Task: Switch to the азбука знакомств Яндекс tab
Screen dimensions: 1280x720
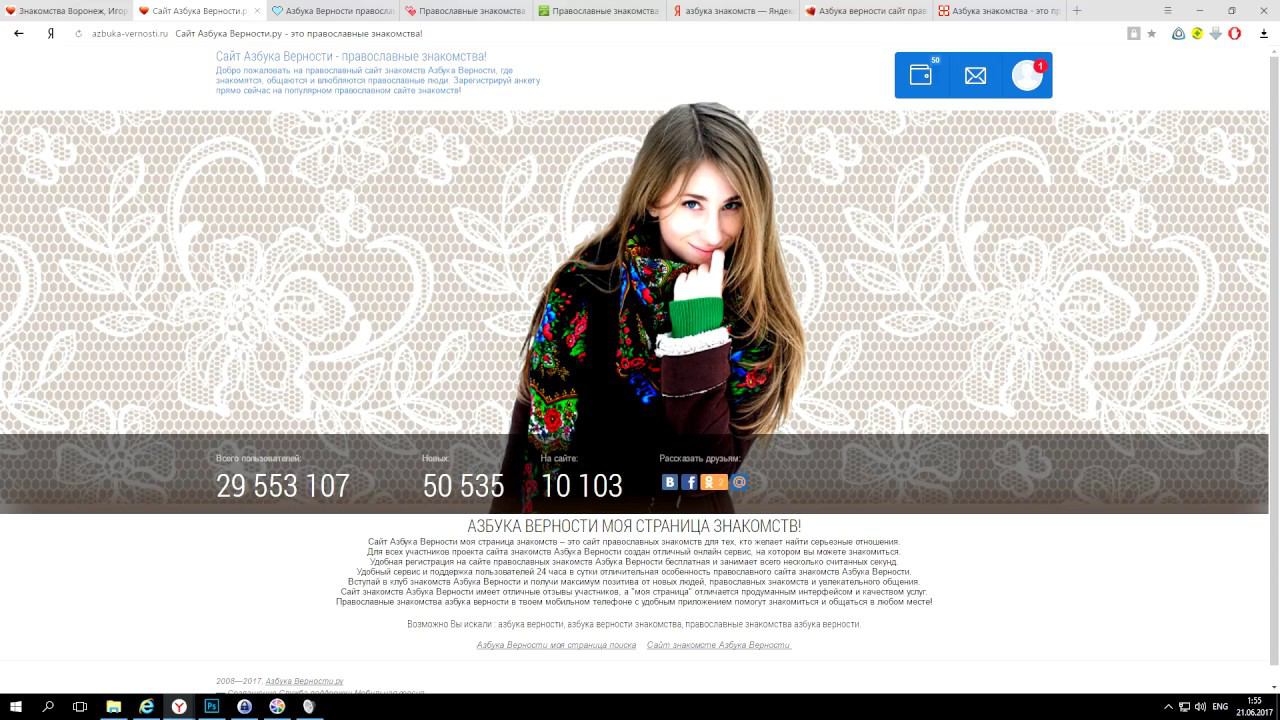Action: click(x=733, y=11)
